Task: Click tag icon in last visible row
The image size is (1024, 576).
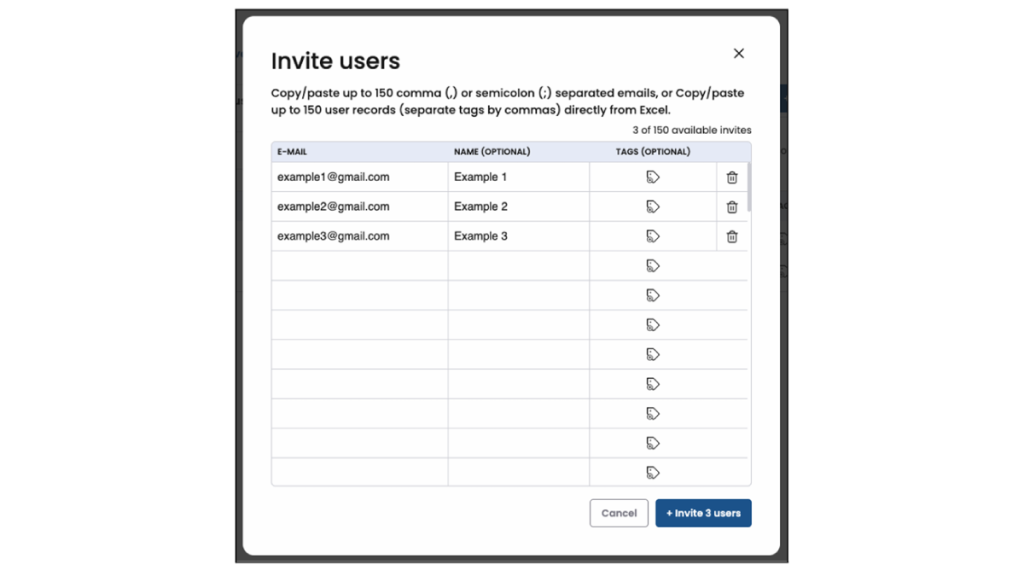Action: [653, 473]
